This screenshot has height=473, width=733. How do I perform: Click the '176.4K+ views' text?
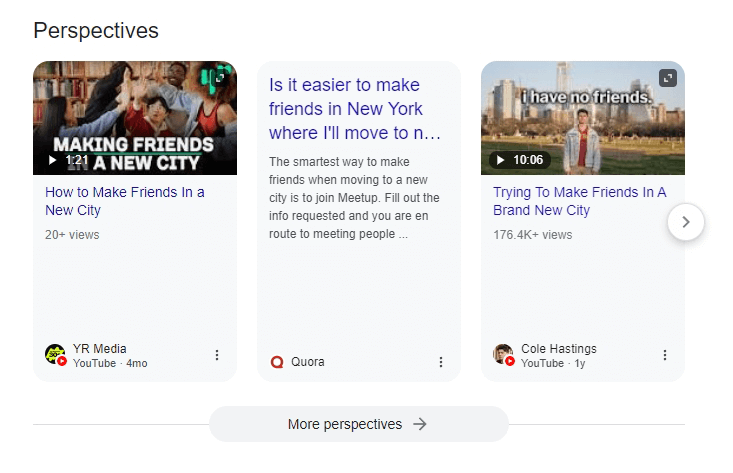click(x=532, y=235)
